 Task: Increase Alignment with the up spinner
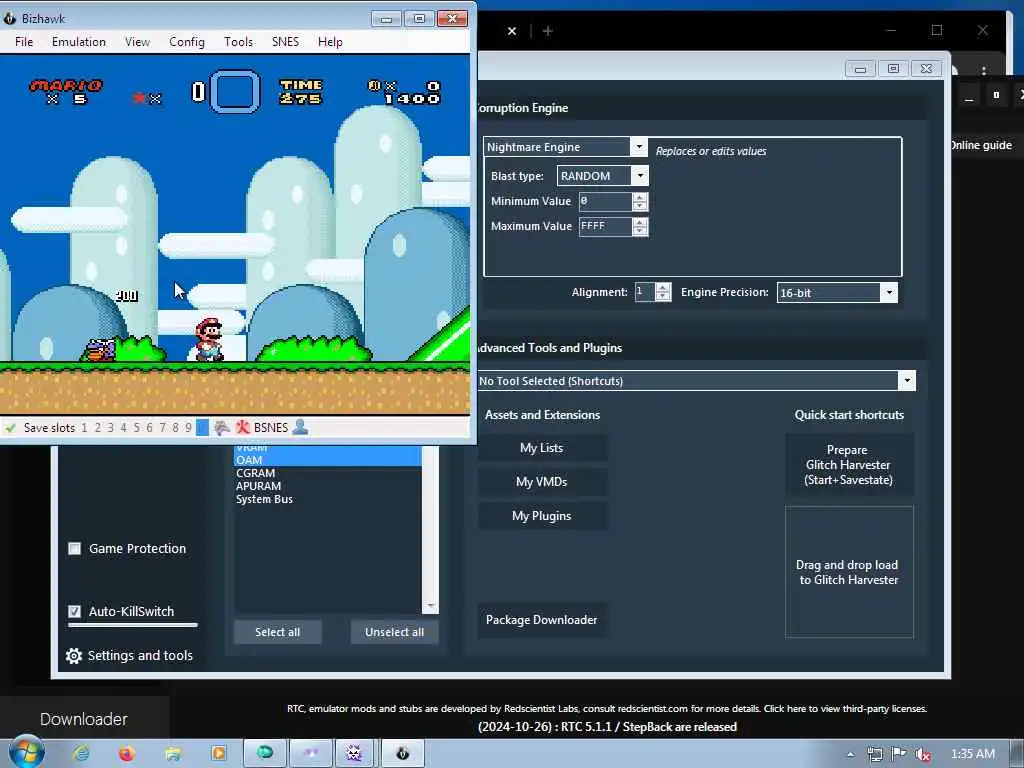point(663,288)
